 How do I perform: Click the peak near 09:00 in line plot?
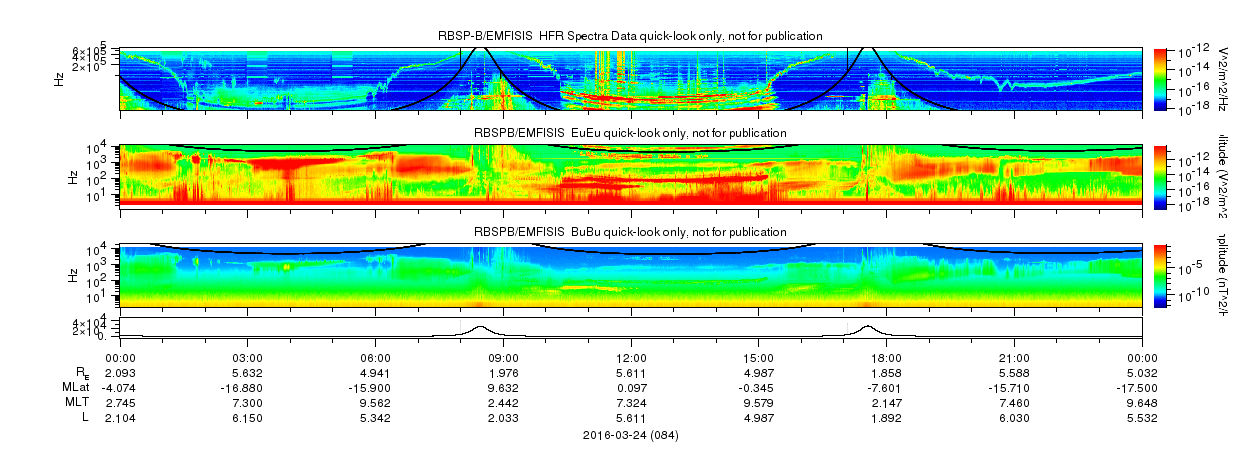point(481,327)
